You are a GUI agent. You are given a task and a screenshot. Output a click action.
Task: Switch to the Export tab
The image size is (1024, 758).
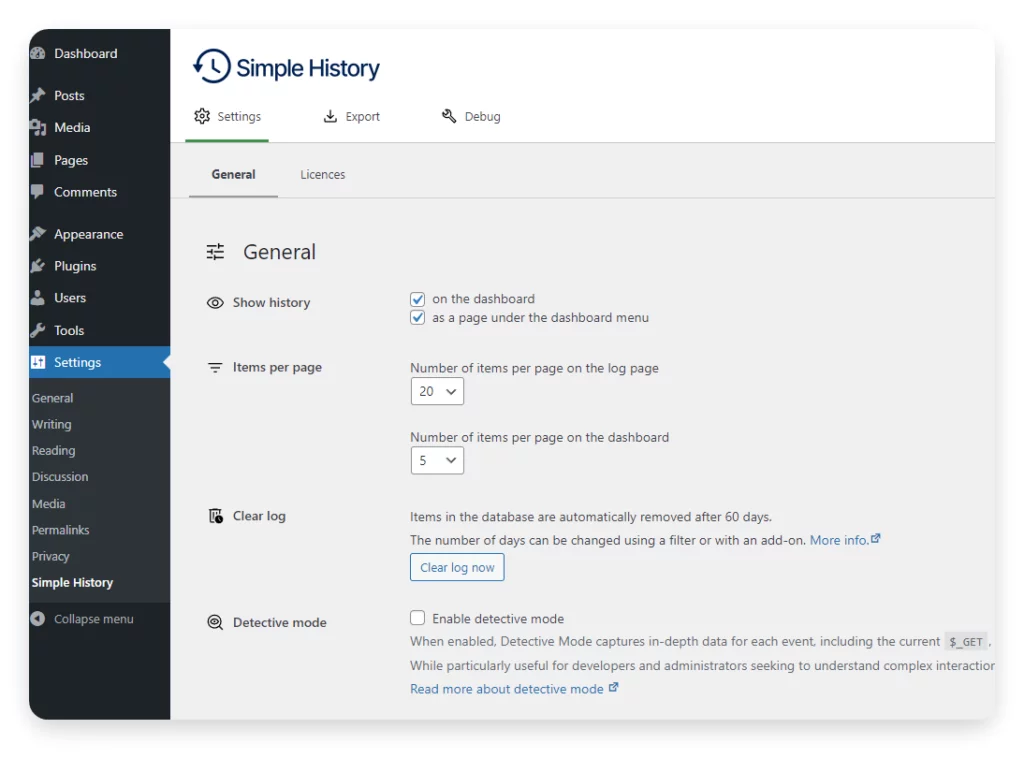tap(351, 117)
